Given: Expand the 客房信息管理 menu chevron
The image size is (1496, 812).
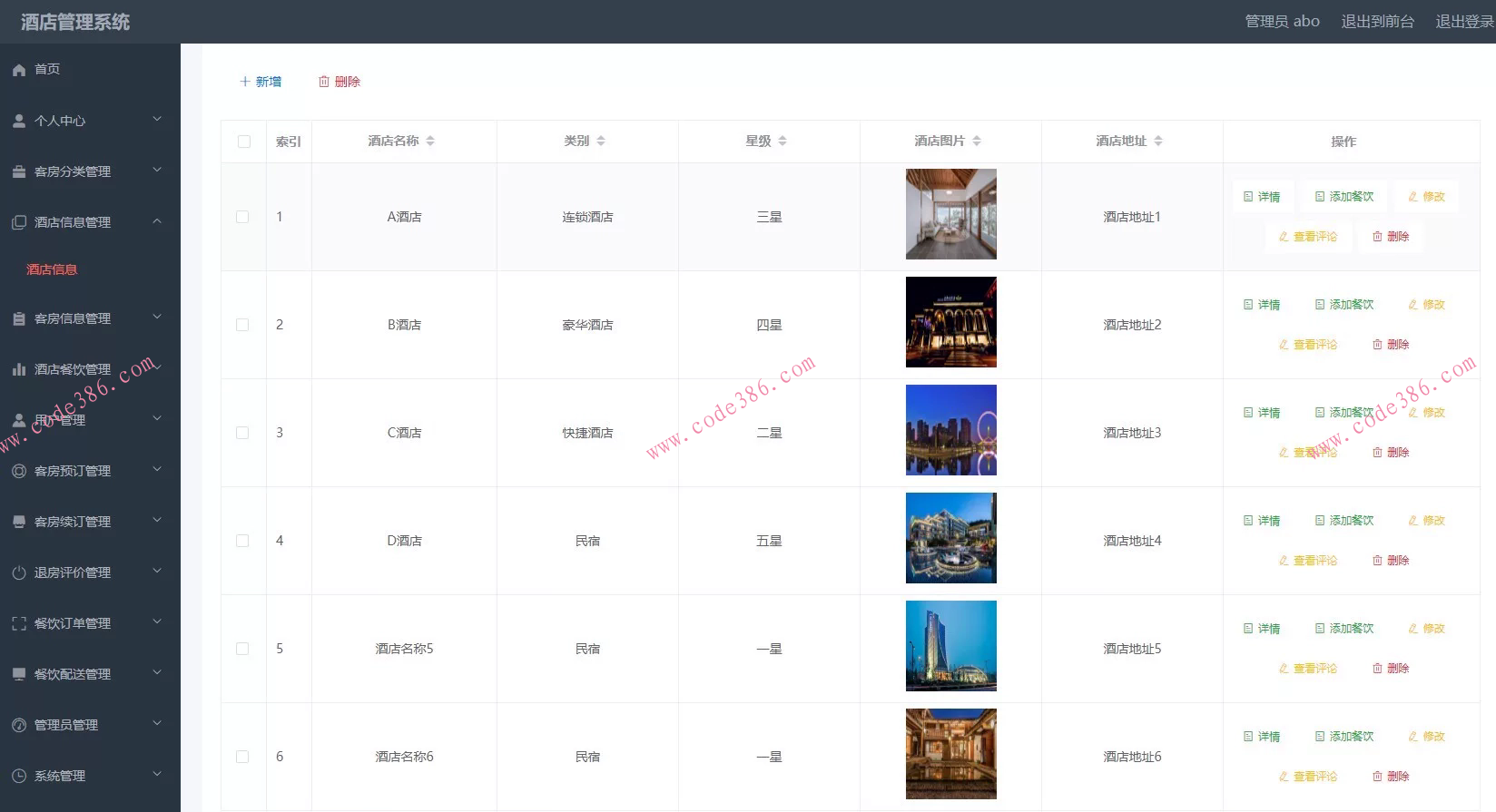Looking at the screenshot, I should [x=157, y=318].
